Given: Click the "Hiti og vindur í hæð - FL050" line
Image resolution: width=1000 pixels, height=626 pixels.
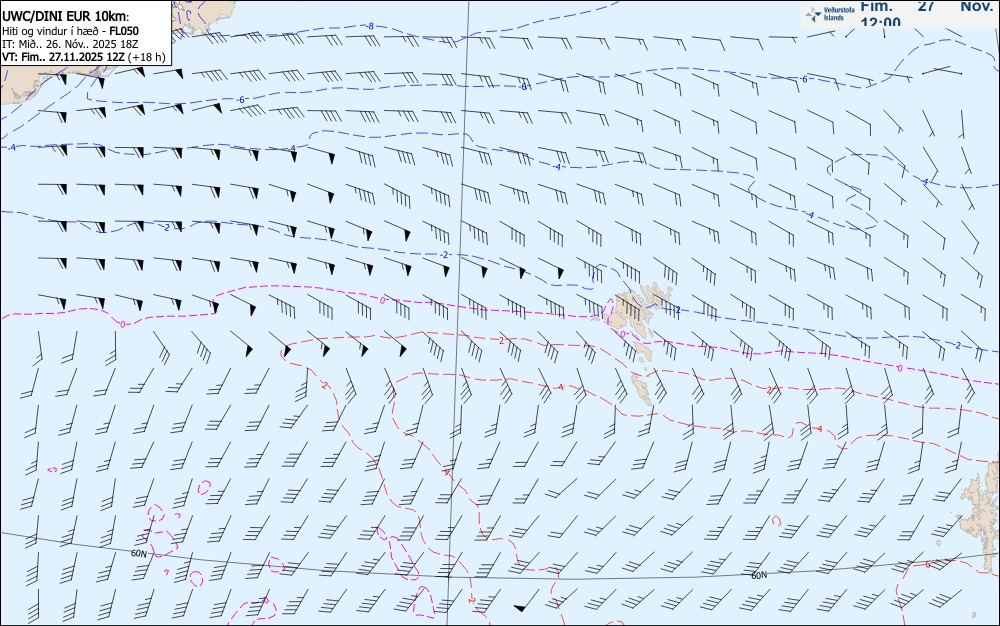Looking at the screenshot, I should click(x=70, y=31).
